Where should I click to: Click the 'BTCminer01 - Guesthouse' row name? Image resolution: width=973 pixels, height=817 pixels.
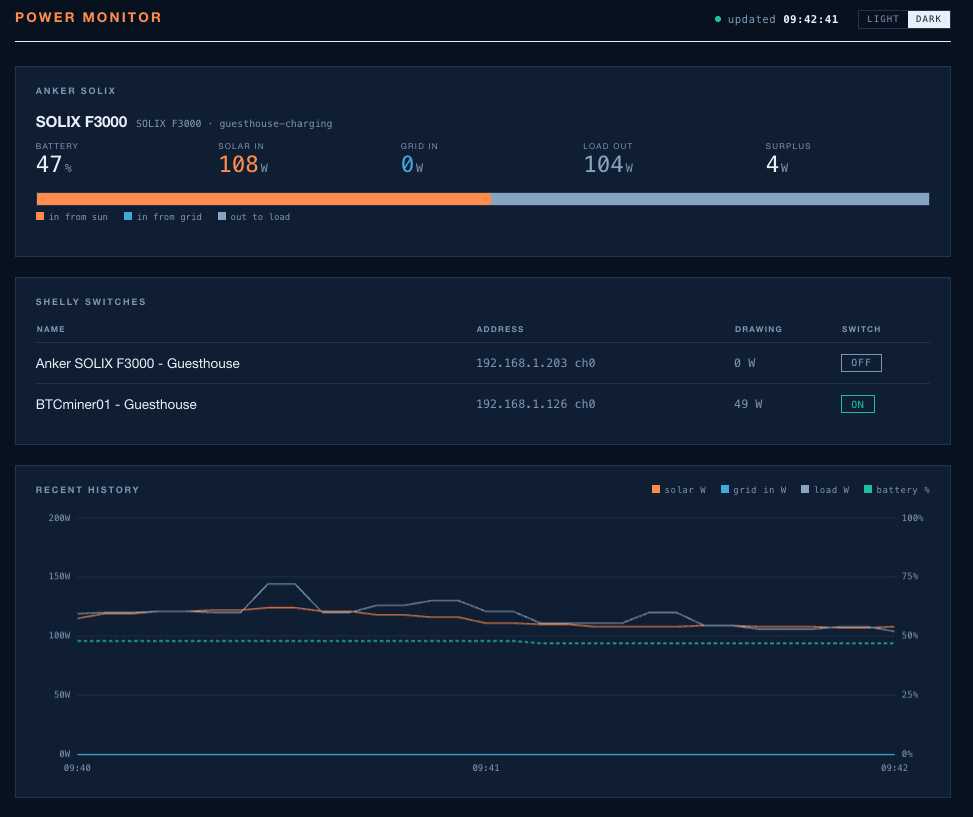pyautogui.click(x=116, y=404)
